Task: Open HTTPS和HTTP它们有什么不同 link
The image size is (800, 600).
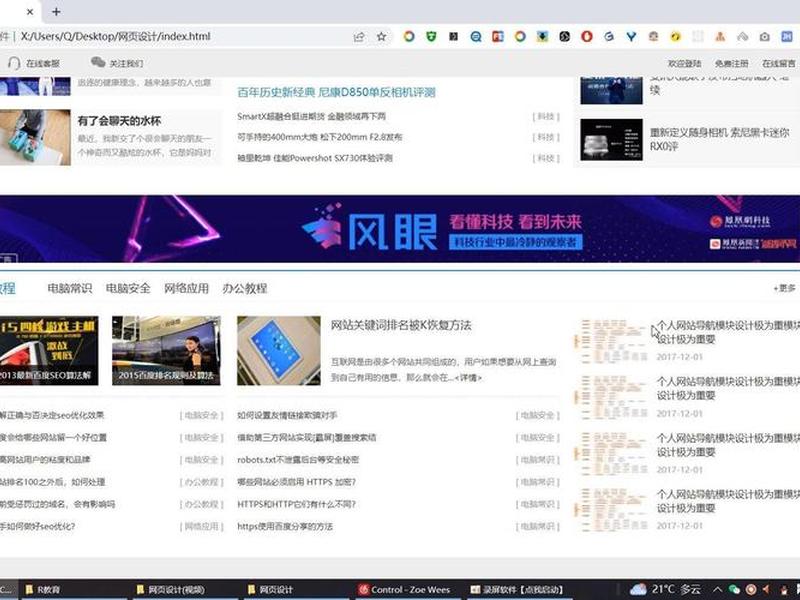Action: (296, 504)
